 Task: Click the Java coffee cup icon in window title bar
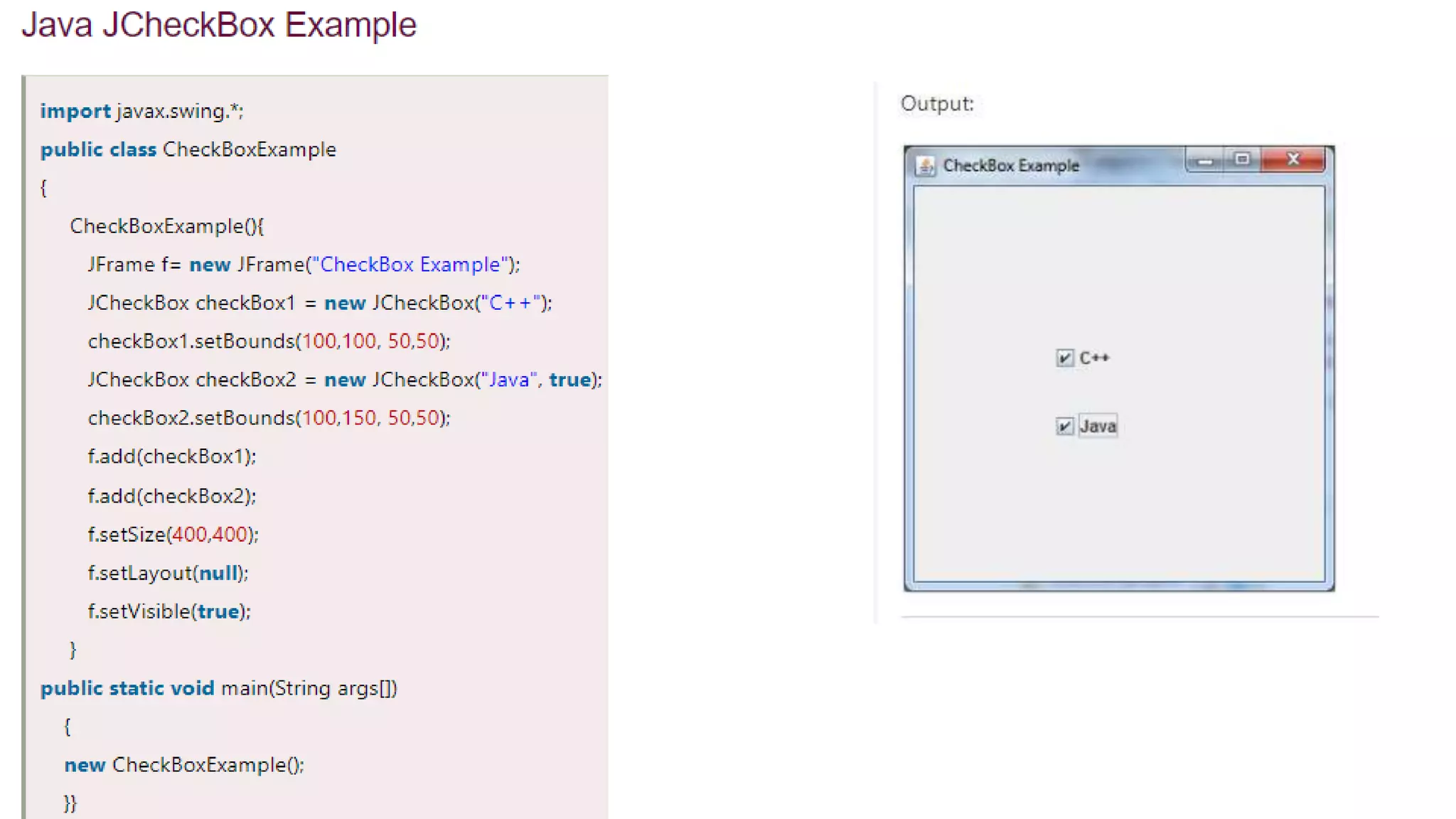click(925, 166)
